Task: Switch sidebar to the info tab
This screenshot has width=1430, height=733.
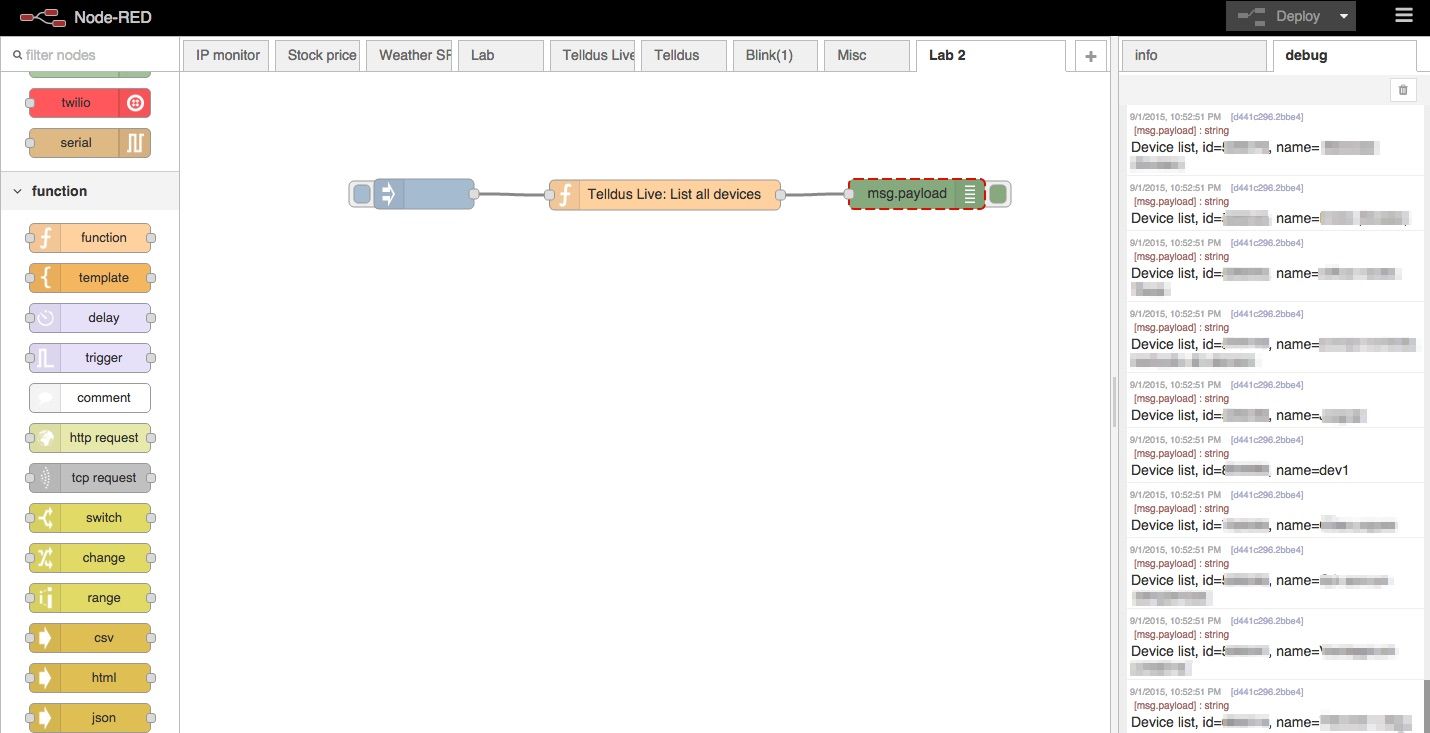Action: [x=1195, y=55]
